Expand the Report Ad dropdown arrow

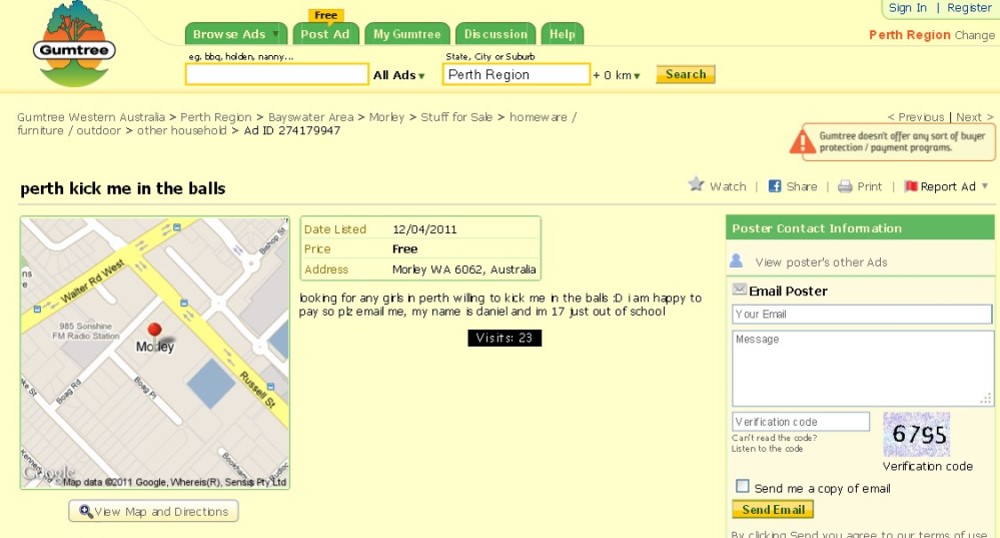[x=985, y=186]
